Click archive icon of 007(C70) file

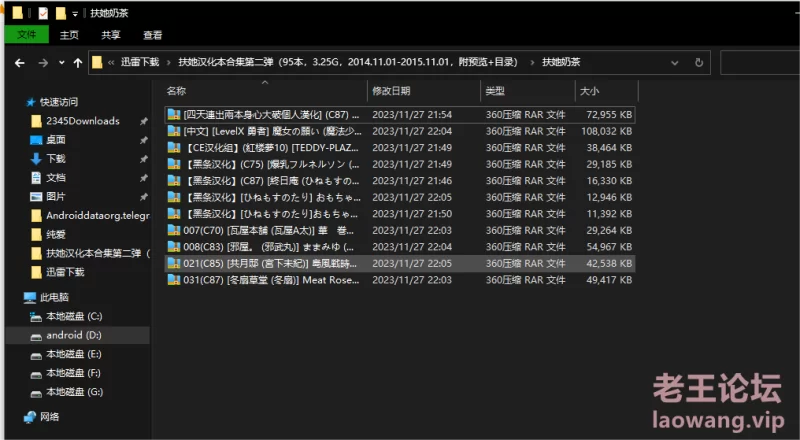tap(174, 230)
